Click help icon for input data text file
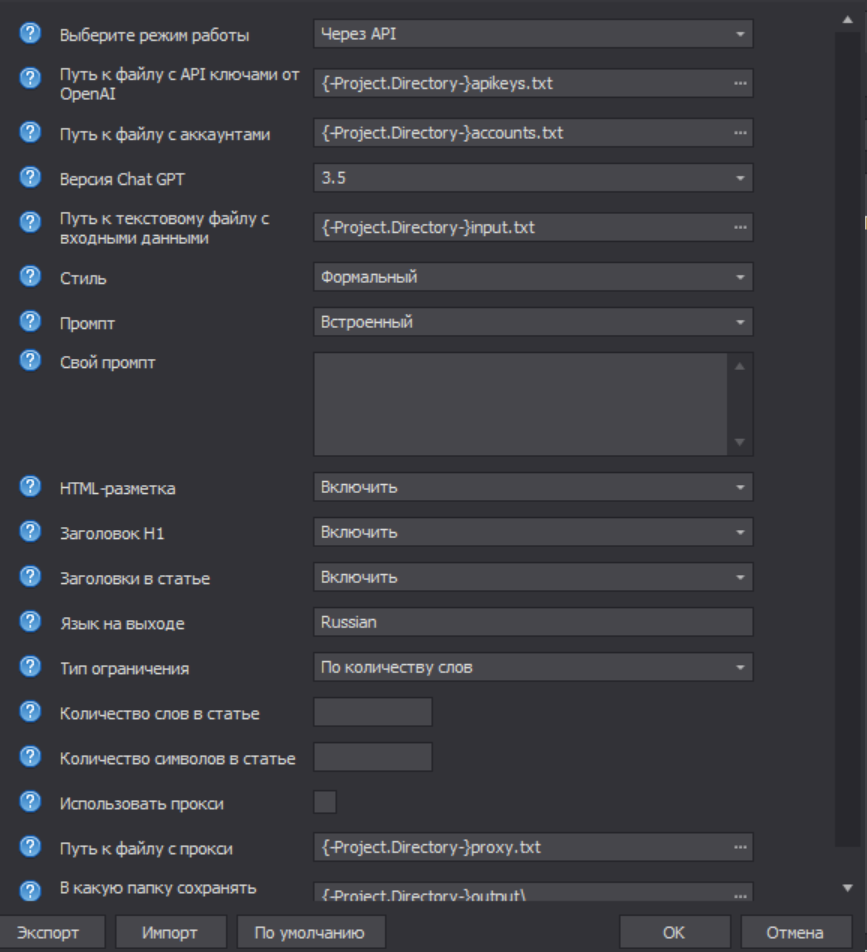This screenshot has width=867, height=952. (x=30, y=222)
